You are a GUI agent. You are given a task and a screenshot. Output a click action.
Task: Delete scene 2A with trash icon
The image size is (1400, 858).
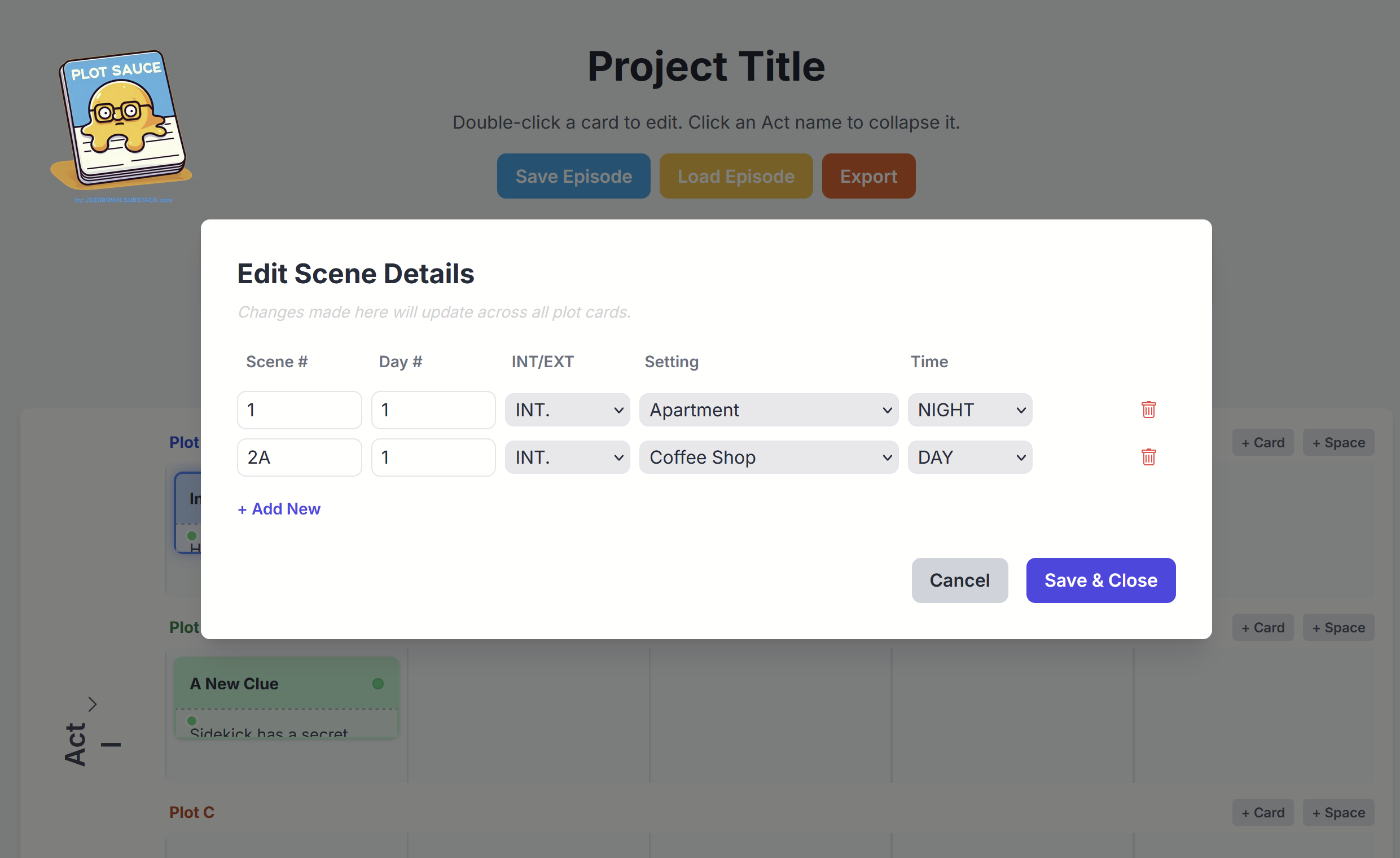click(x=1148, y=457)
